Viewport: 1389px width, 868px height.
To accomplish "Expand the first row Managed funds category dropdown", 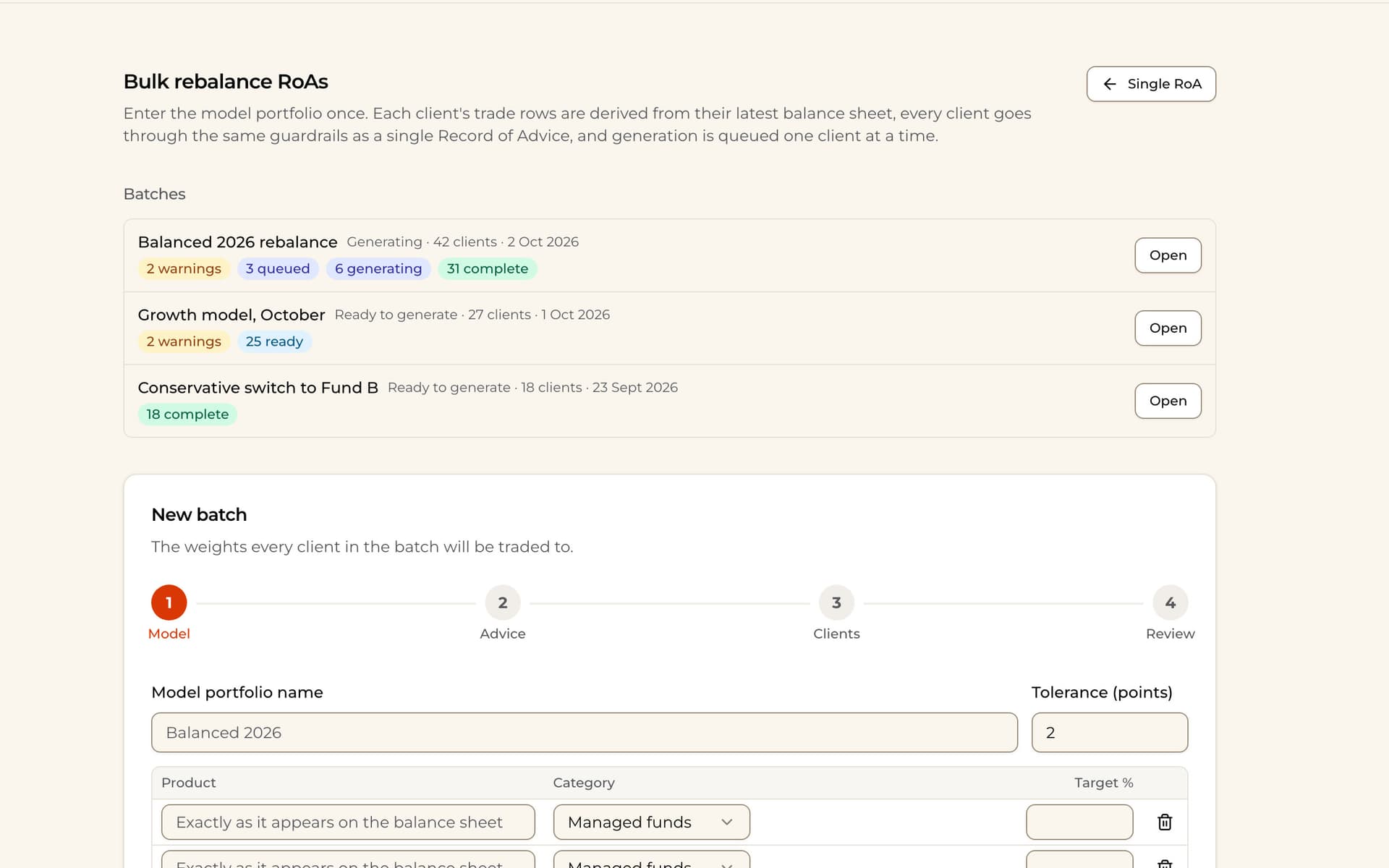I will [651, 822].
